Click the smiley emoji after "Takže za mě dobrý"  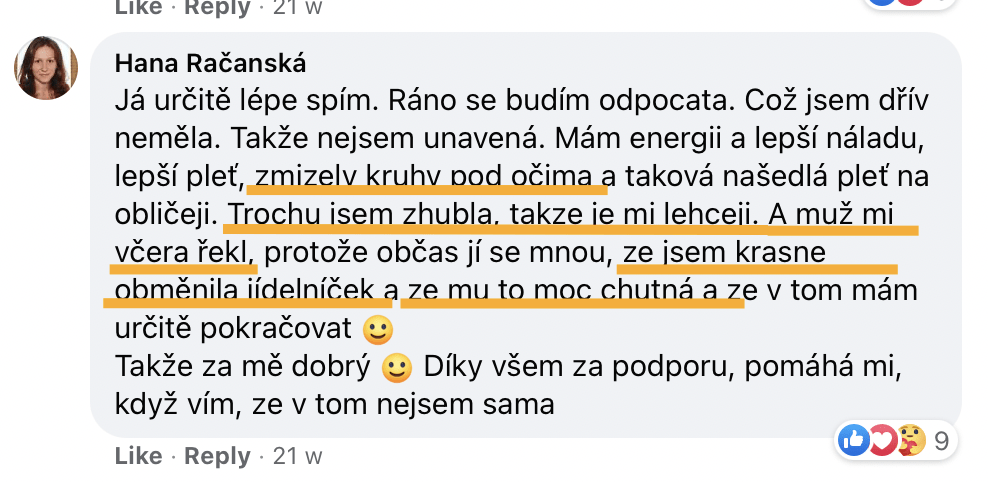click(397, 367)
